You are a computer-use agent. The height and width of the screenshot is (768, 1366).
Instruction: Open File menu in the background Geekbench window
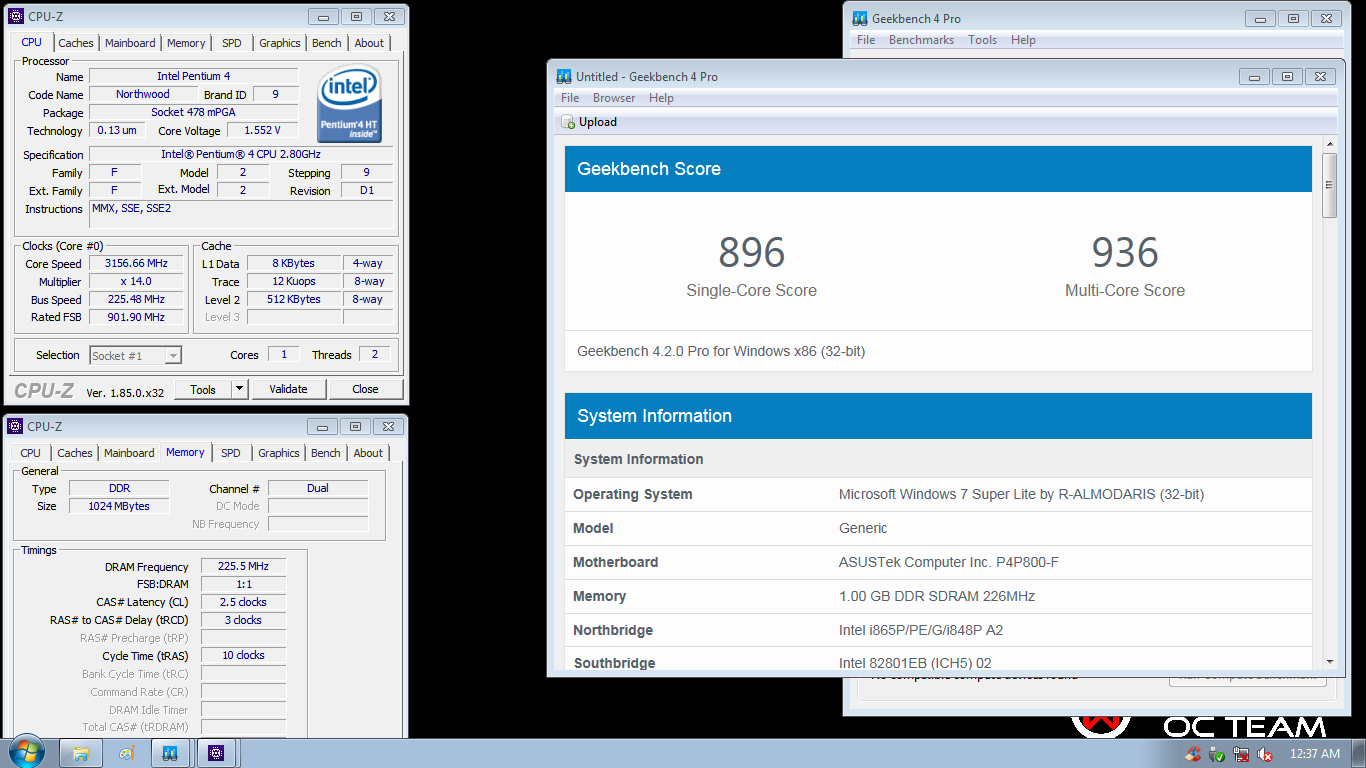pyautogui.click(x=866, y=40)
